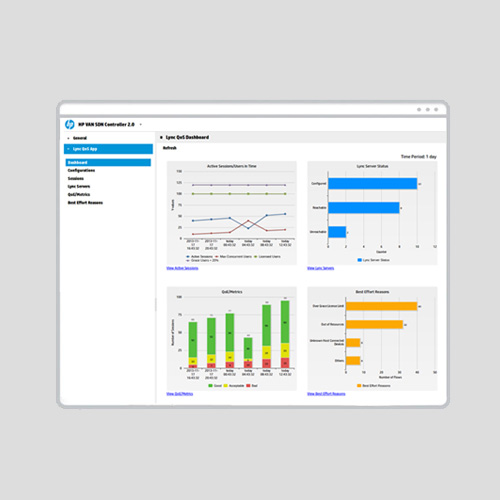Toggle Good legend entry in QoE chart
Image resolution: width=500 pixels, height=500 pixels.
click(215, 386)
